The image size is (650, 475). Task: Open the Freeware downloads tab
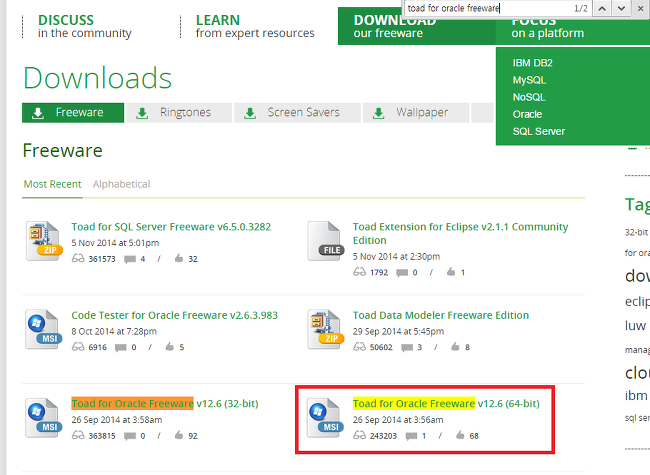coord(73,113)
